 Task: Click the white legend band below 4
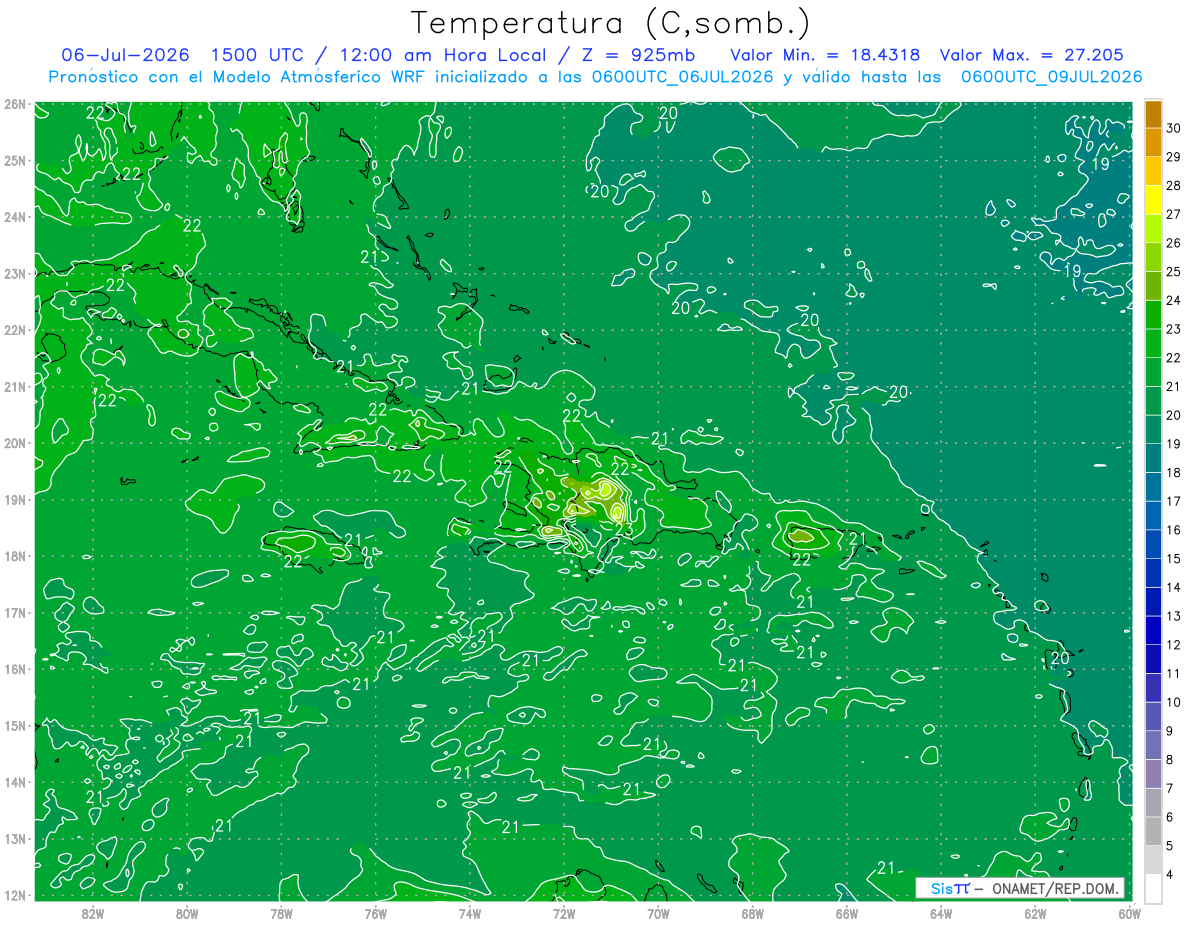click(x=1153, y=888)
